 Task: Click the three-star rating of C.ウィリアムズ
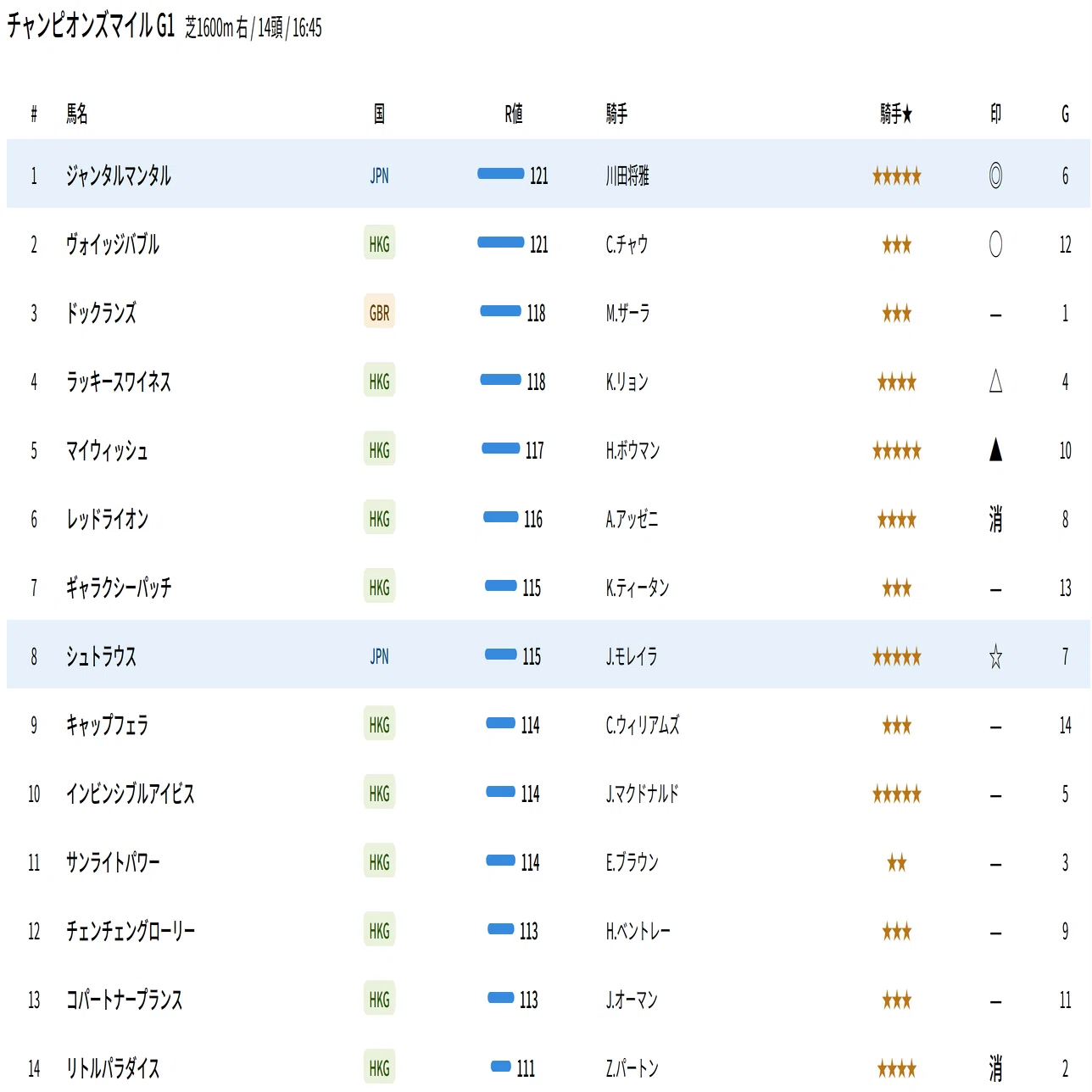coord(896,726)
